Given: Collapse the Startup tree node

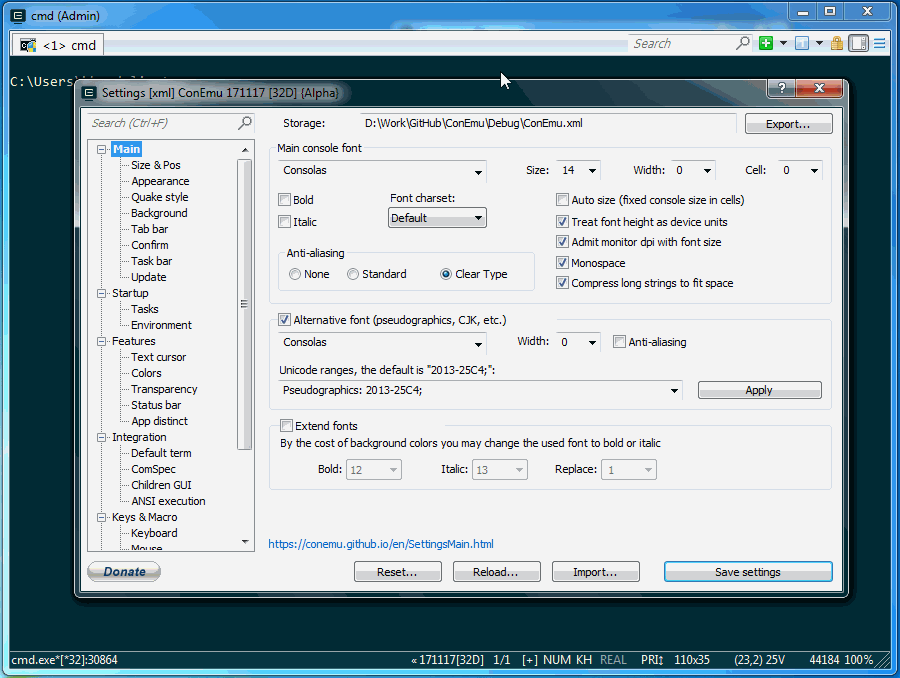Looking at the screenshot, I should point(102,293).
